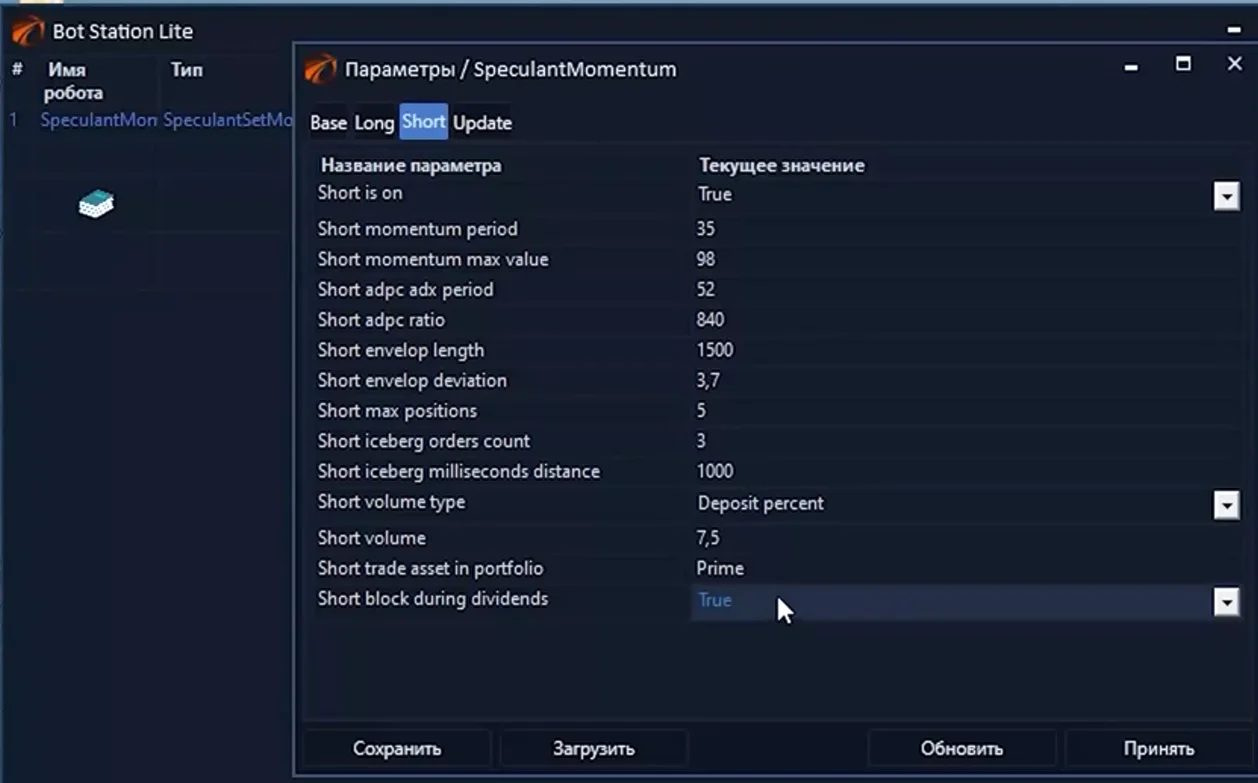Click the Название параметра column header

[411, 165]
